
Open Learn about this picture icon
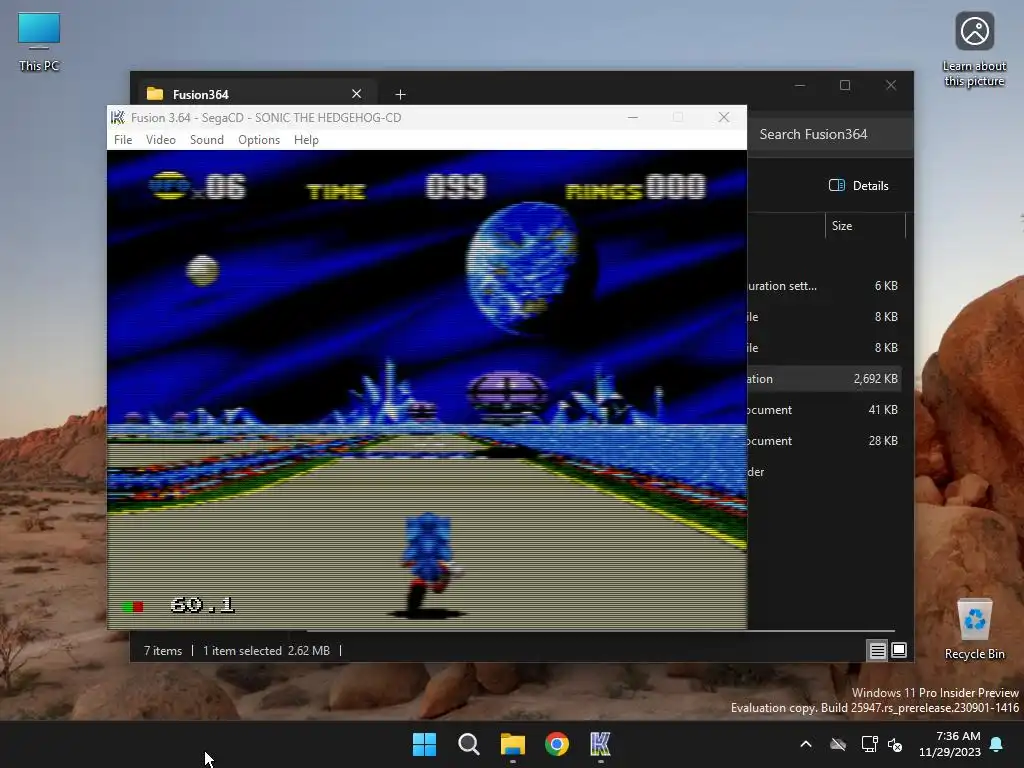click(974, 50)
